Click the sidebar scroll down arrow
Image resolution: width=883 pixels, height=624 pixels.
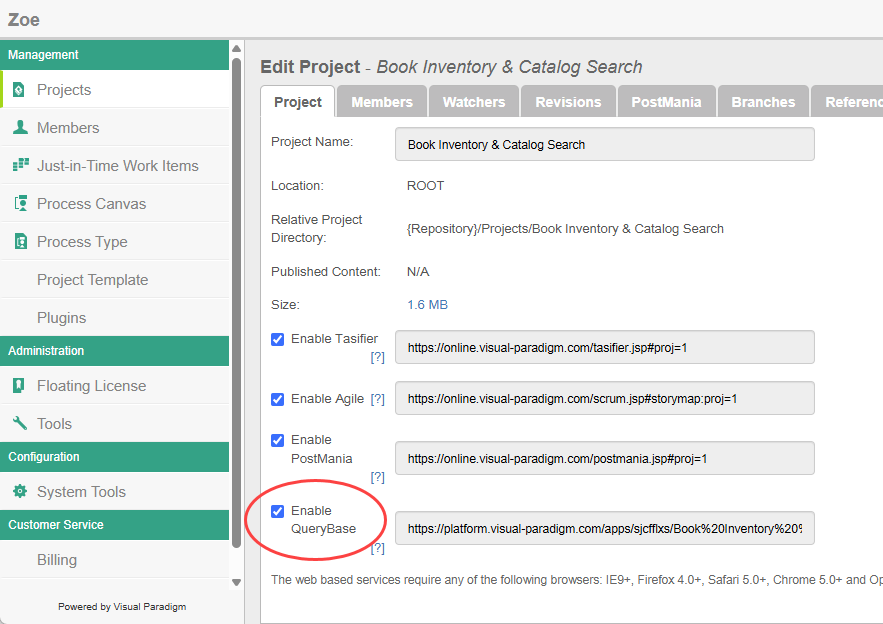[237, 583]
